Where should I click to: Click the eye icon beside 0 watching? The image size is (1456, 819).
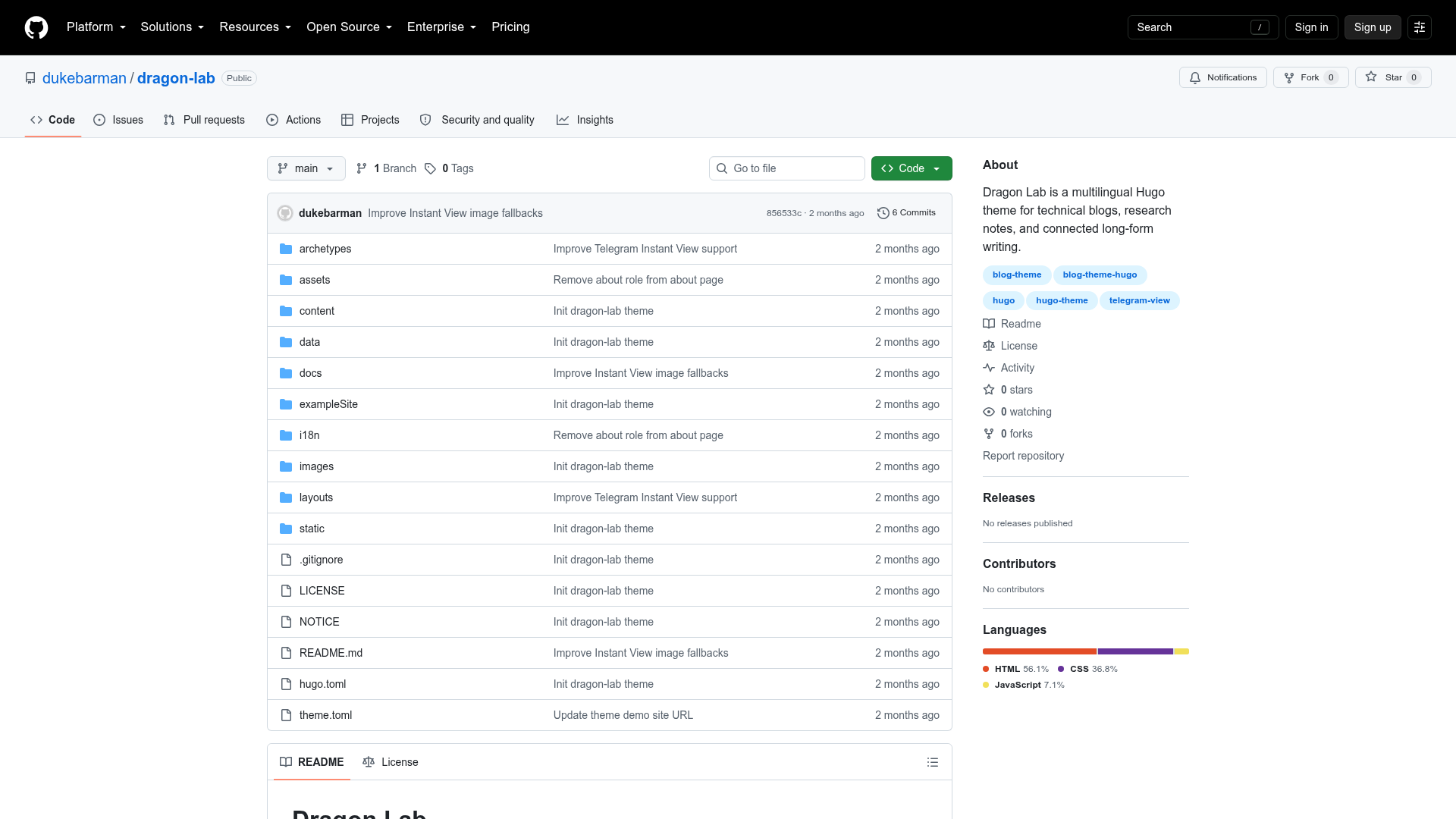point(989,412)
